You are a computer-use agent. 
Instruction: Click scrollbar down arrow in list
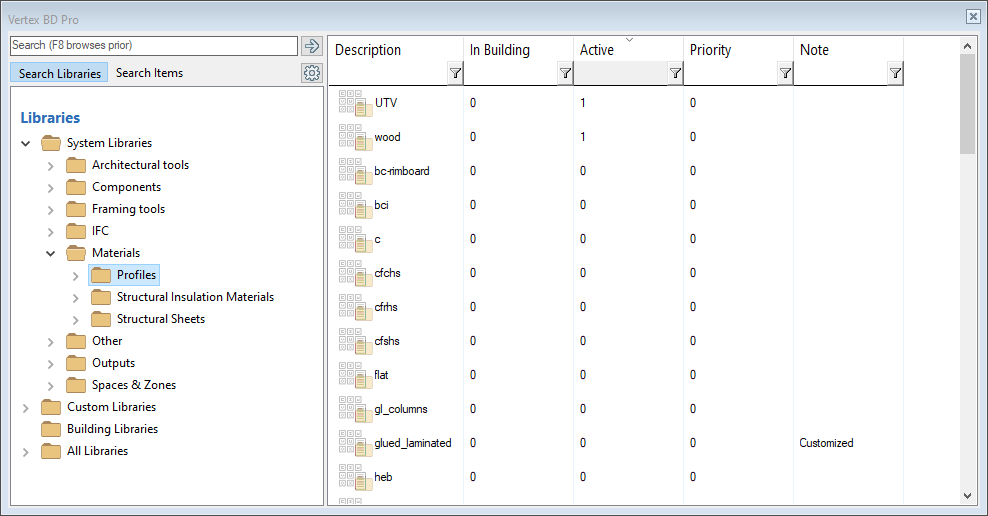pyautogui.click(x=967, y=495)
